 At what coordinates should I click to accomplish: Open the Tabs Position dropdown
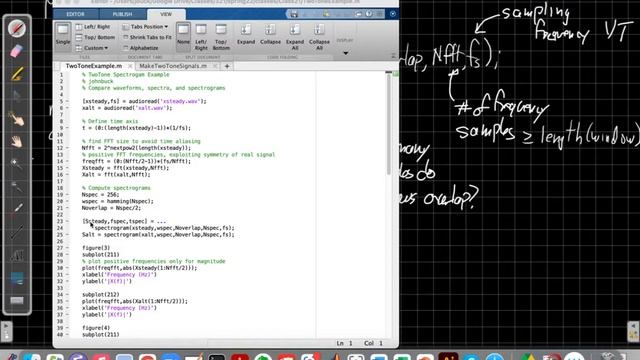145,27
